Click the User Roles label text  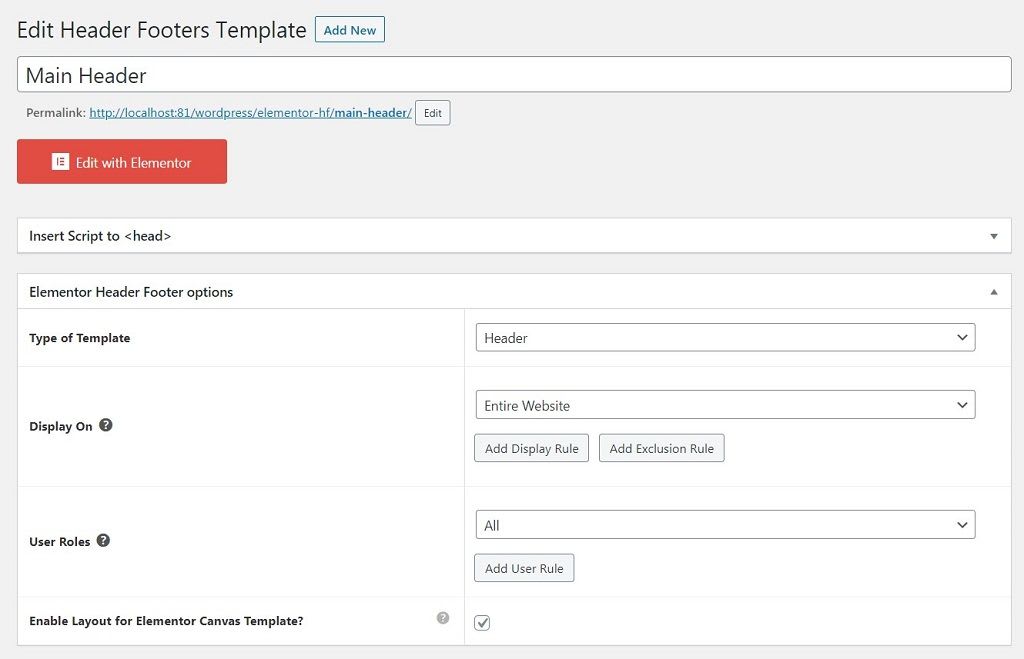pos(59,541)
